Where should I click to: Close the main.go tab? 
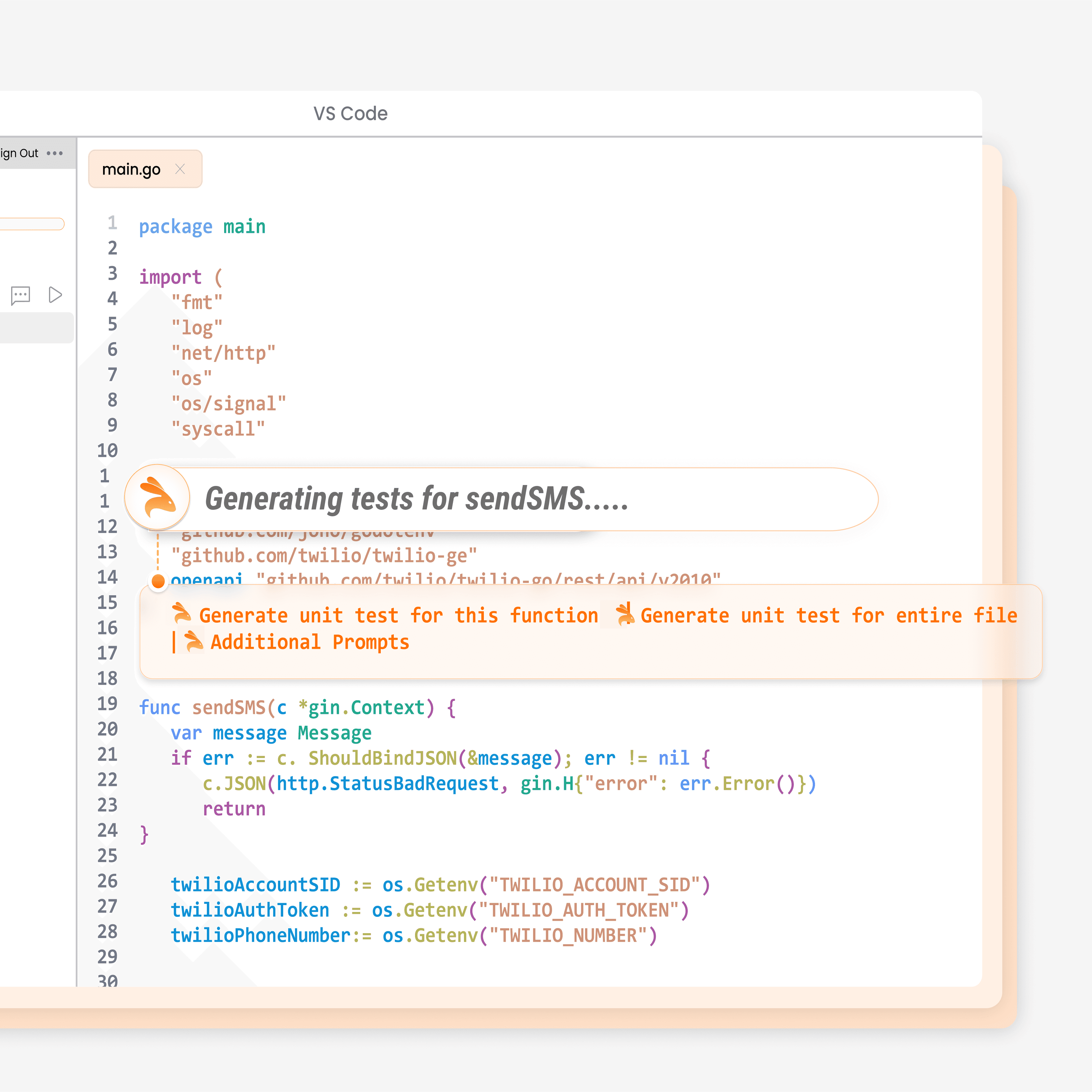pos(180,169)
